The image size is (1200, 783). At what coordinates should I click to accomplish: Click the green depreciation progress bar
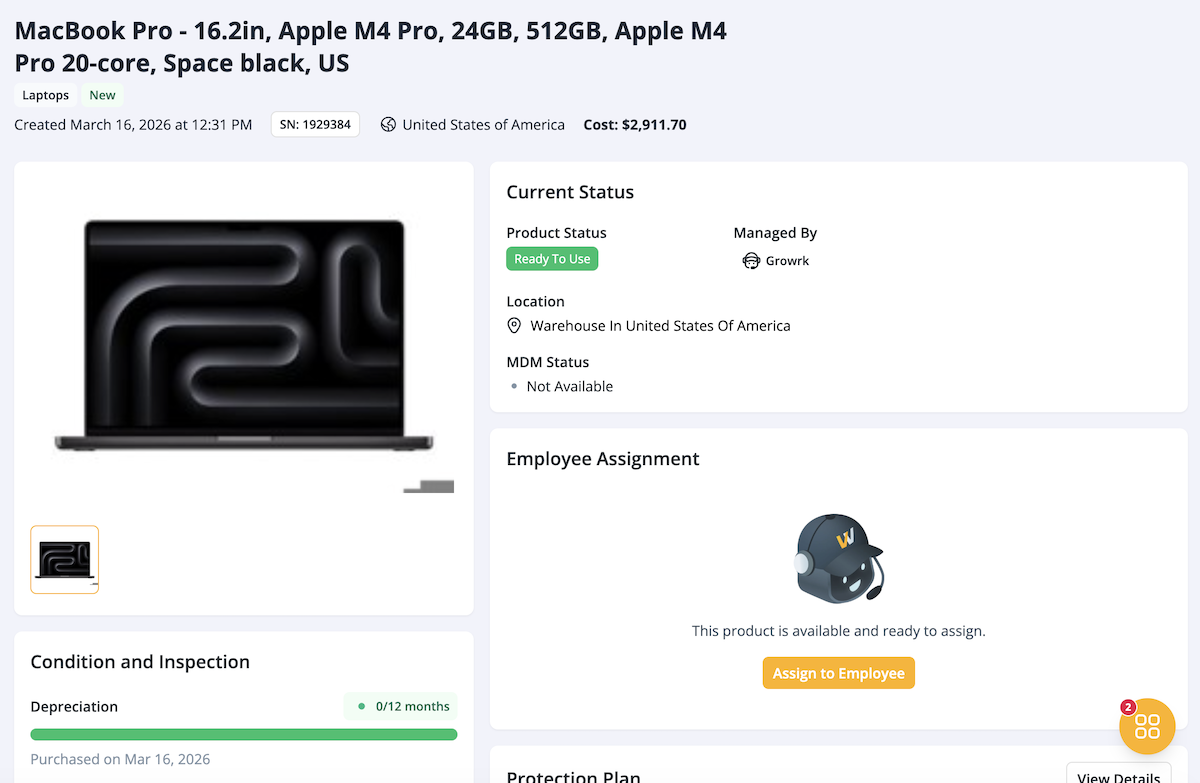click(x=244, y=733)
